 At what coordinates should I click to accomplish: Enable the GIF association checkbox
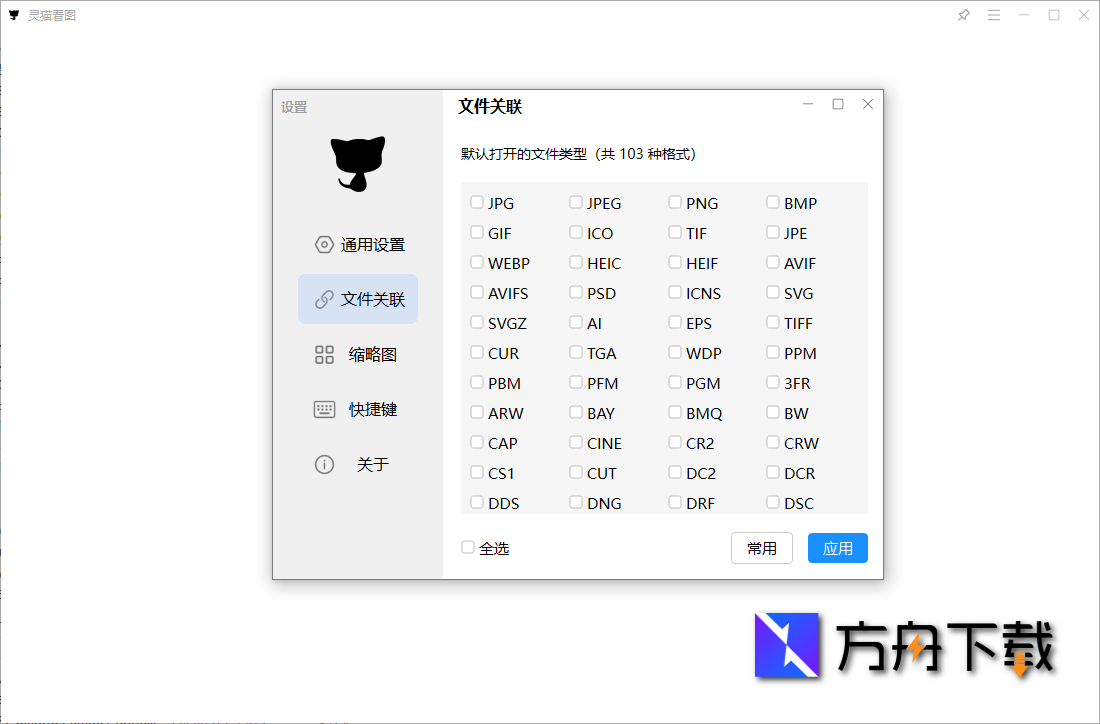coord(477,232)
